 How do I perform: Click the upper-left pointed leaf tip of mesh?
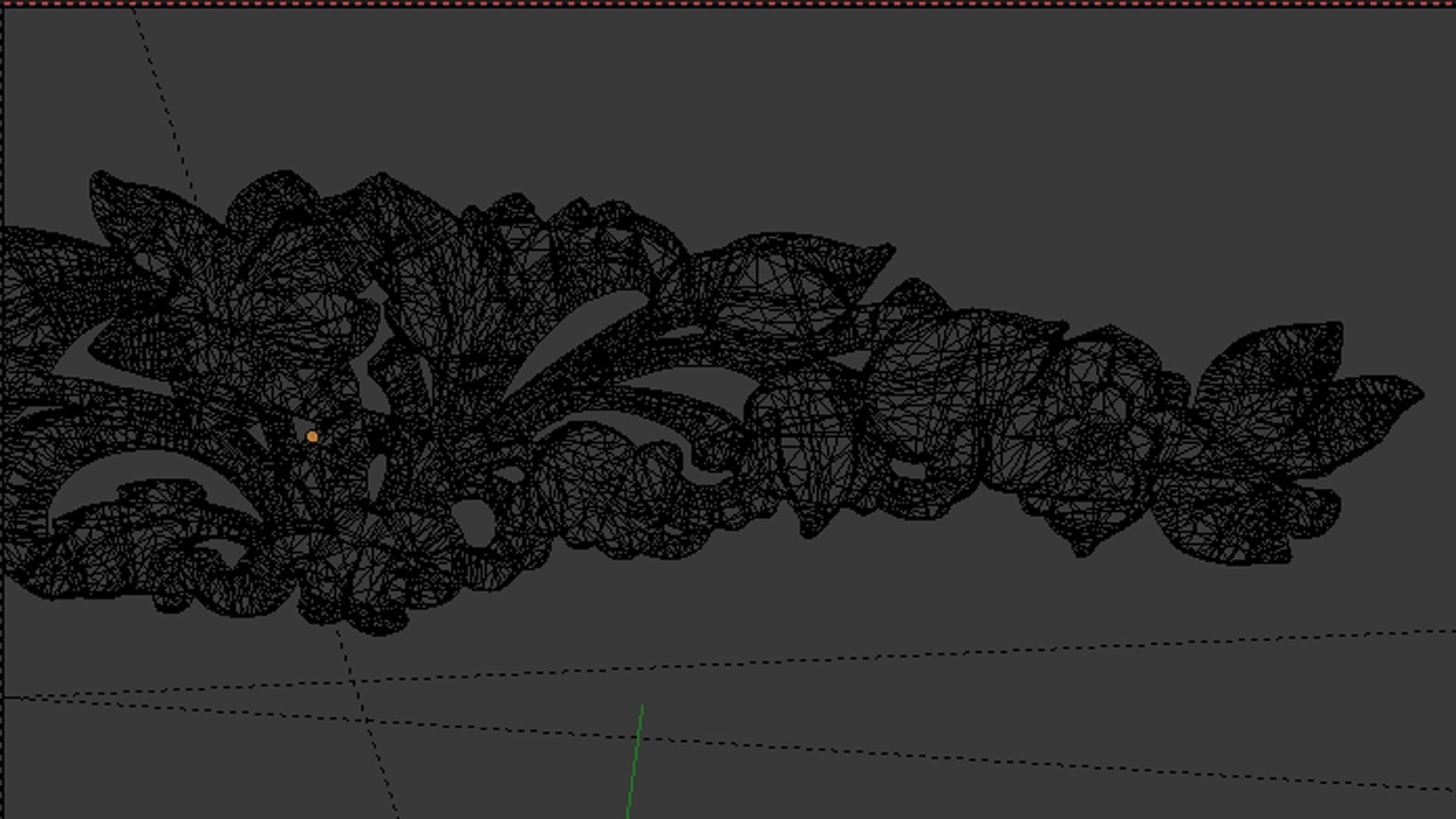97,177
